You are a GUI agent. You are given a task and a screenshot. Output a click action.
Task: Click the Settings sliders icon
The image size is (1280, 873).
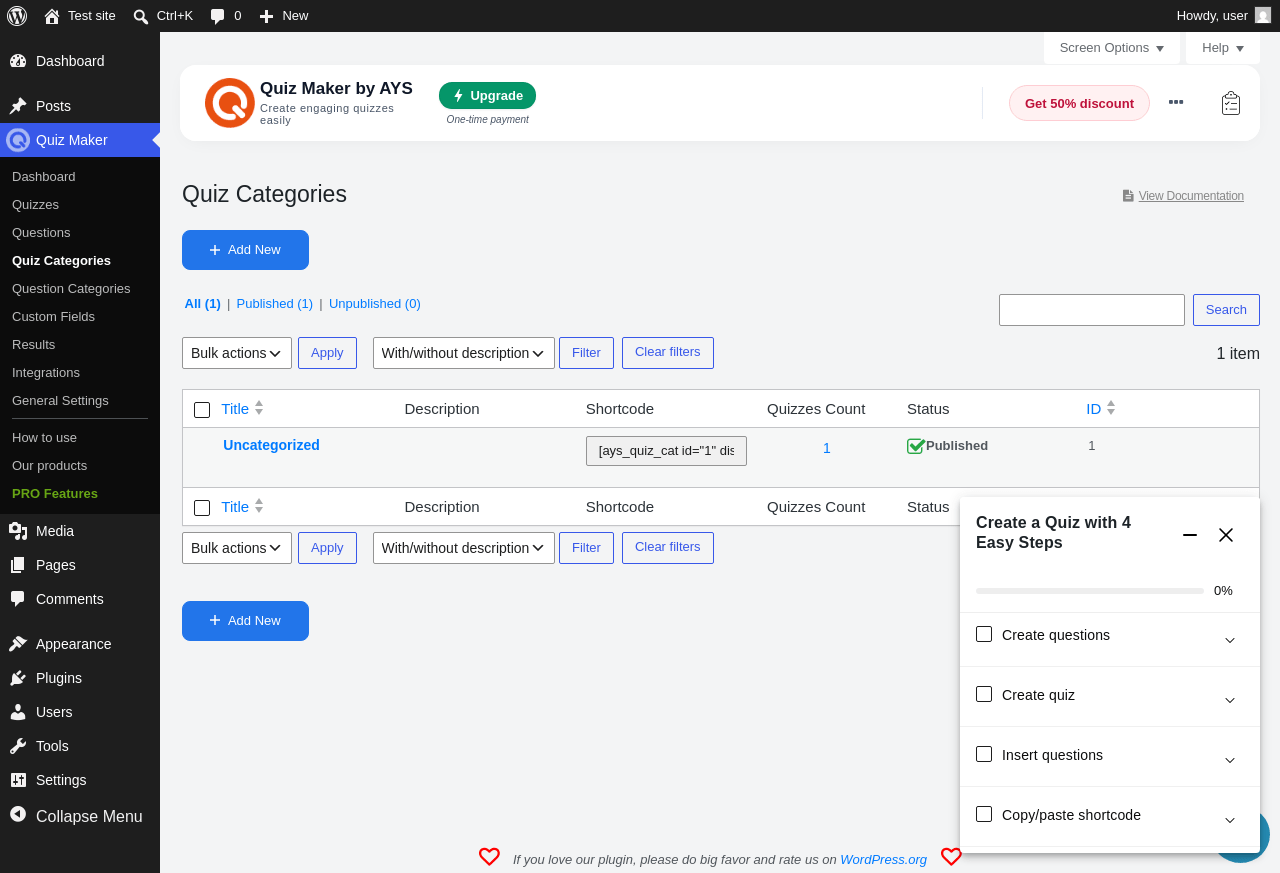(x=18, y=780)
